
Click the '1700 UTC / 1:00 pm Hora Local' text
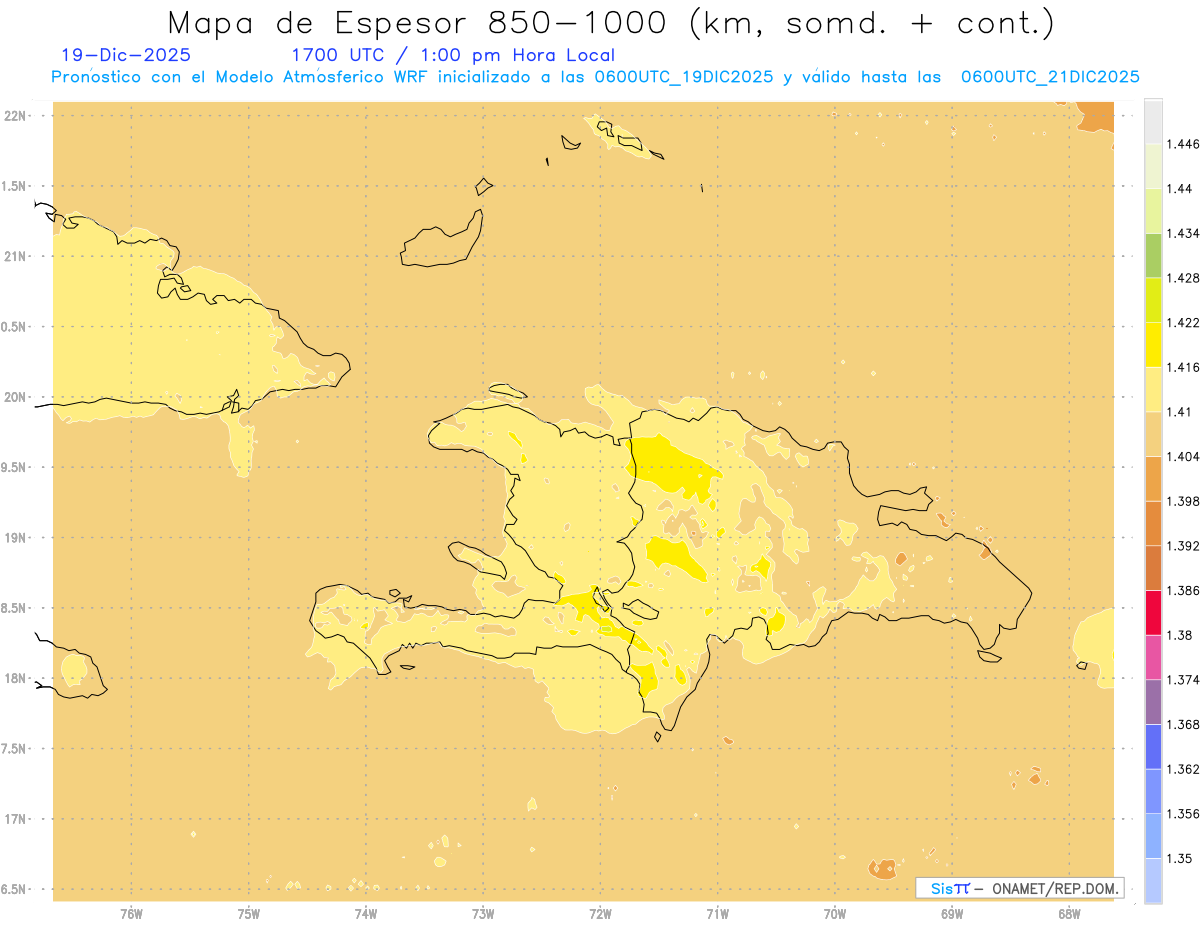[x=453, y=55]
